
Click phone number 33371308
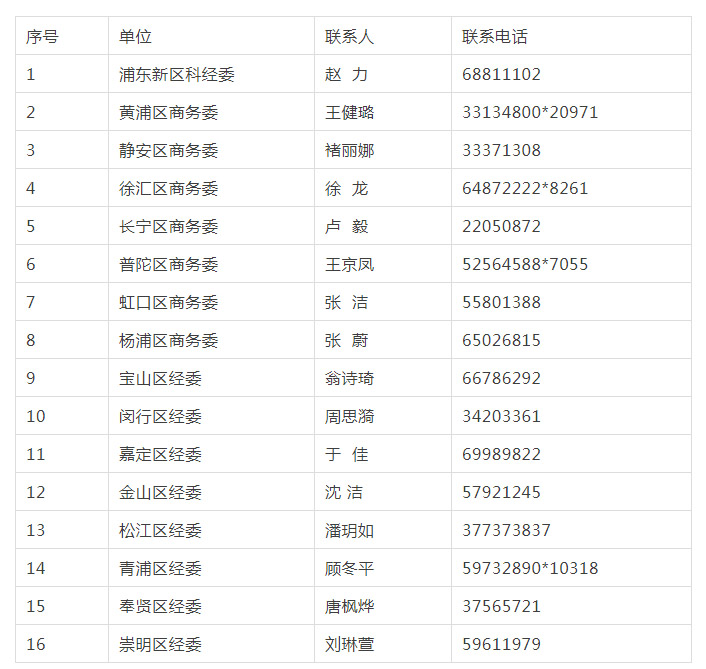coord(501,150)
